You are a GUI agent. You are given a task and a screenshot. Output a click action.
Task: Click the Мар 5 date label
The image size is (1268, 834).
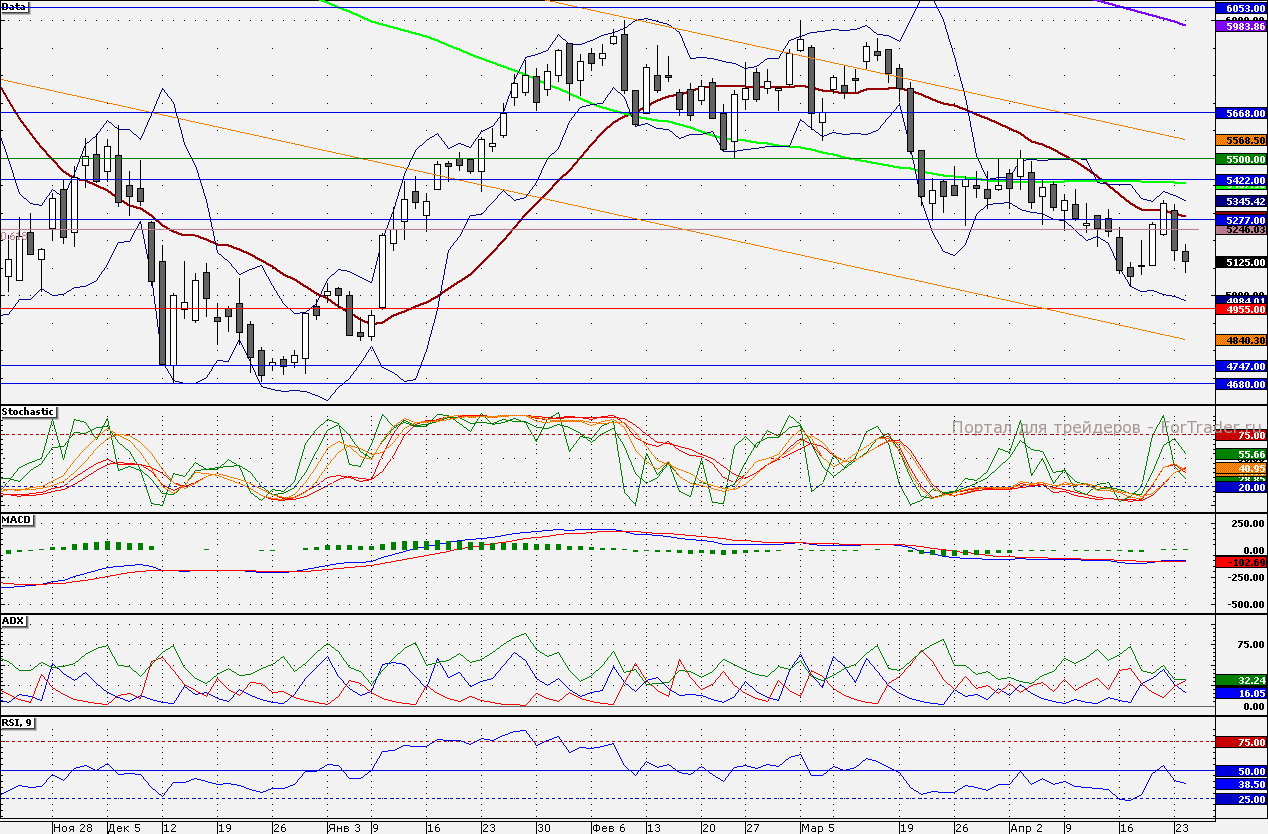coord(818,828)
